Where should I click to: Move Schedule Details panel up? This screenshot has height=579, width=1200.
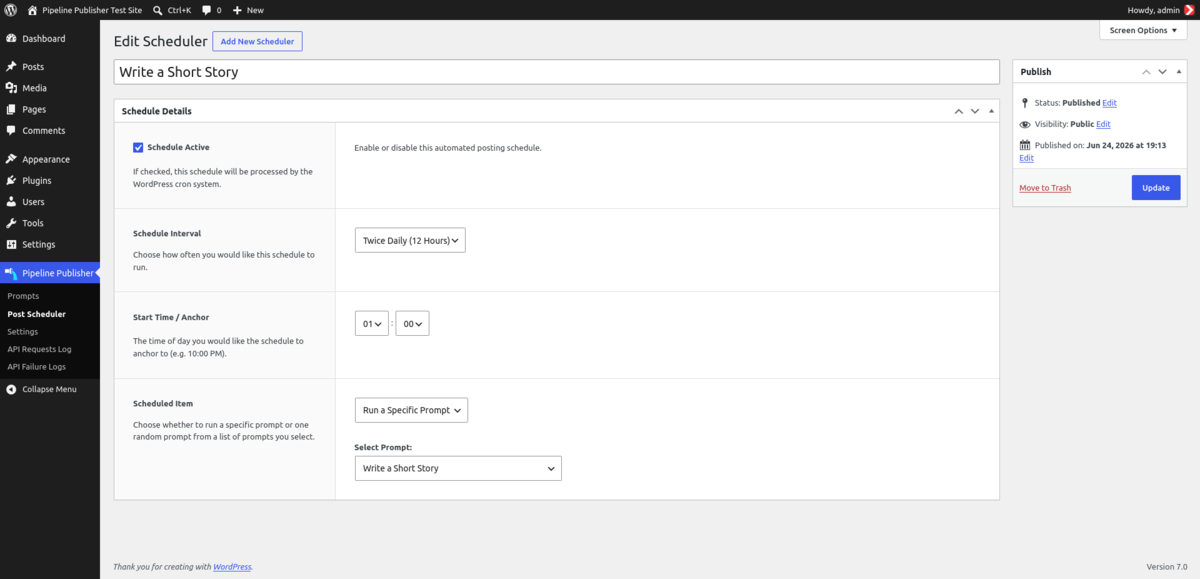959,111
